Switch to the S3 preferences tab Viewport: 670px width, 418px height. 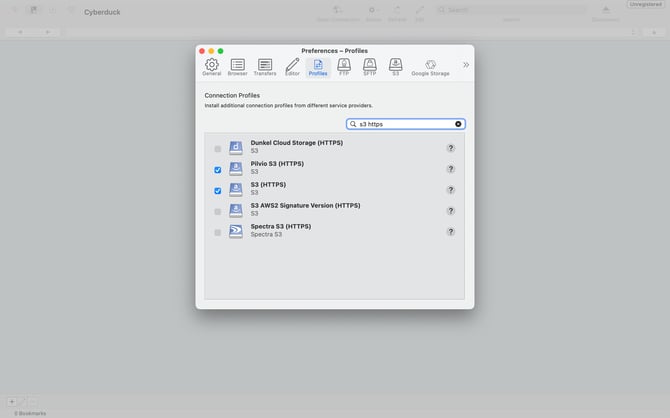point(396,65)
